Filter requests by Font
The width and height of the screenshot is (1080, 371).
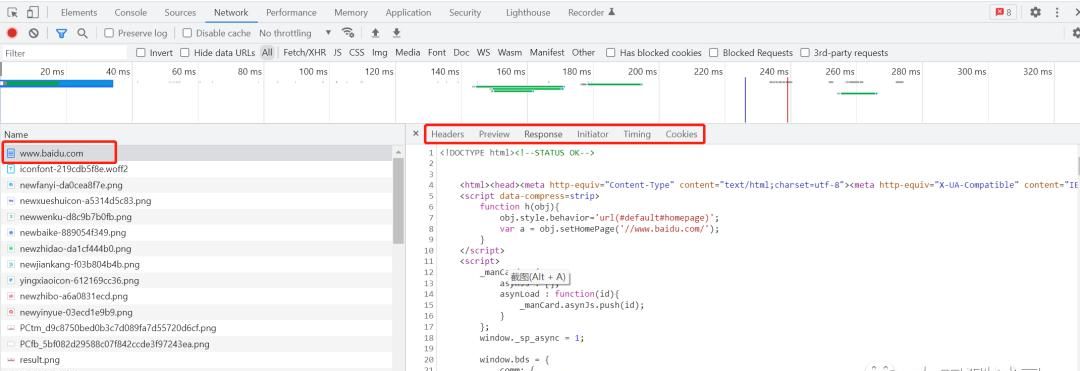[x=437, y=53]
